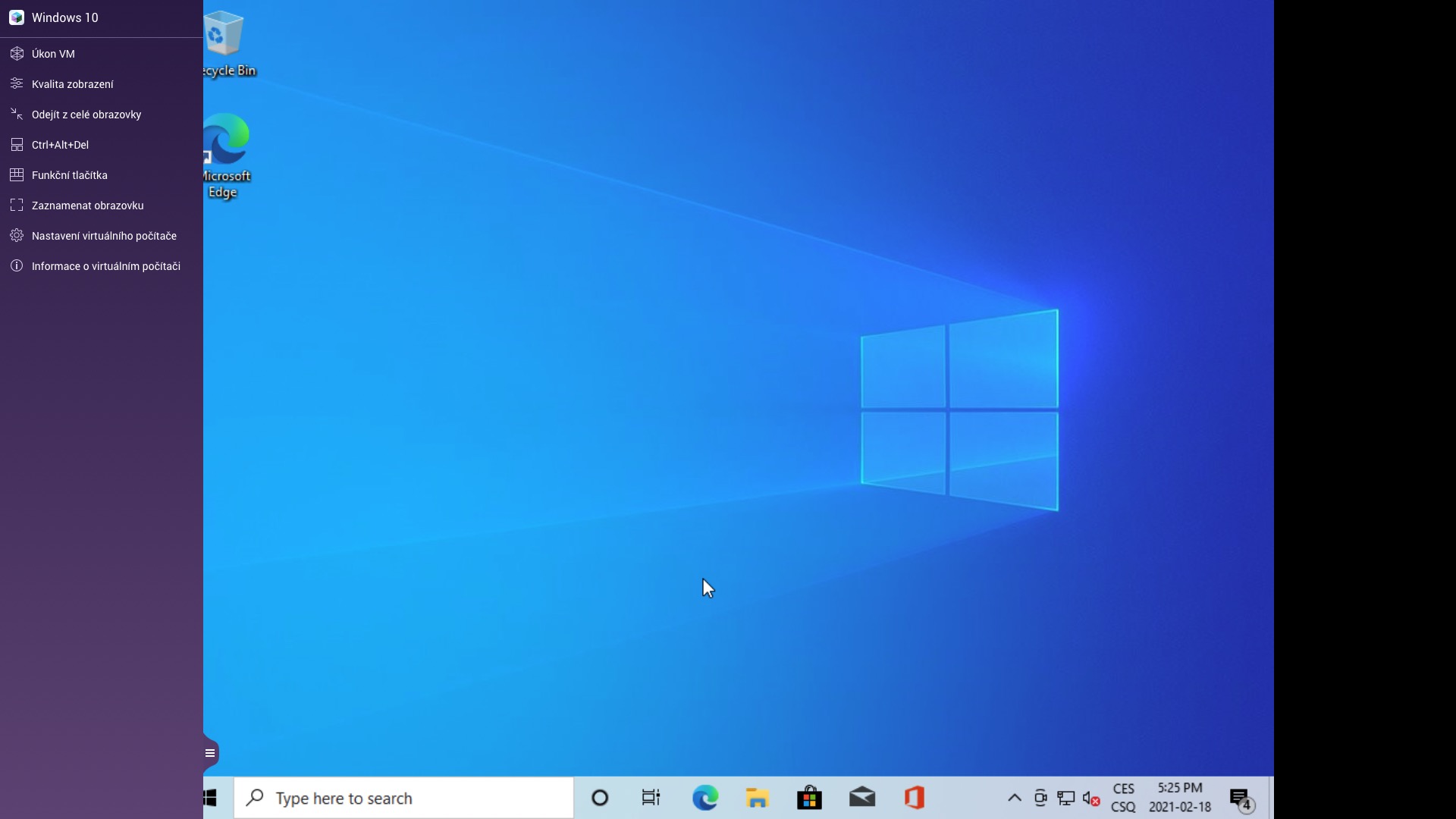Collapse sidebar with hamburger handle
The height and width of the screenshot is (819, 1456).
[x=210, y=753]
